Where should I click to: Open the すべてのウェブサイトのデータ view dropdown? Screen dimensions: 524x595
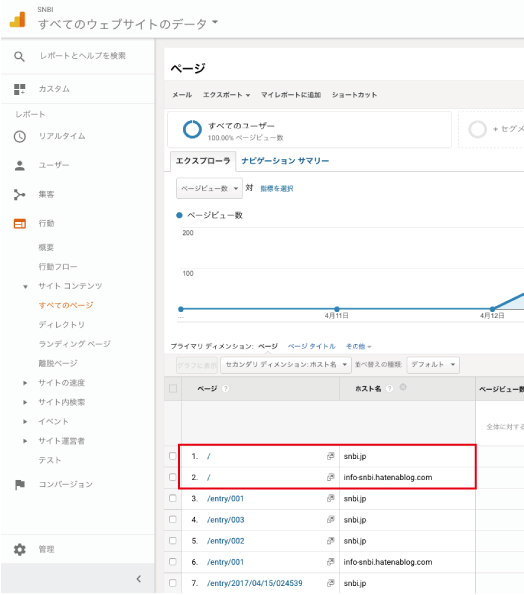coord(128,24)
